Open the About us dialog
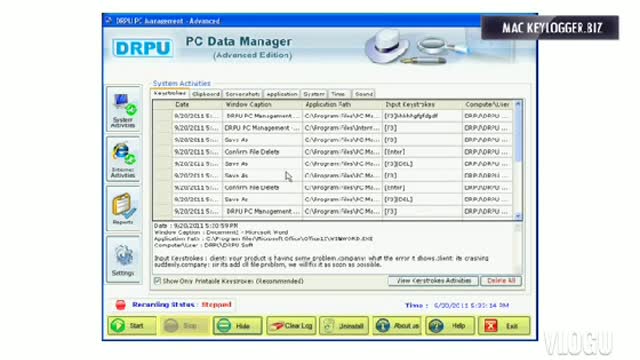 click(397, 326)
